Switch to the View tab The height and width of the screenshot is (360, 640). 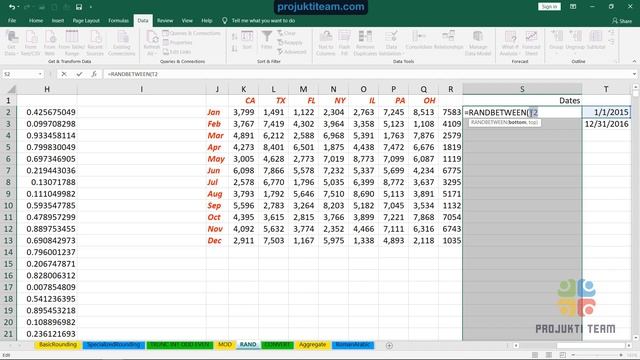187,20
